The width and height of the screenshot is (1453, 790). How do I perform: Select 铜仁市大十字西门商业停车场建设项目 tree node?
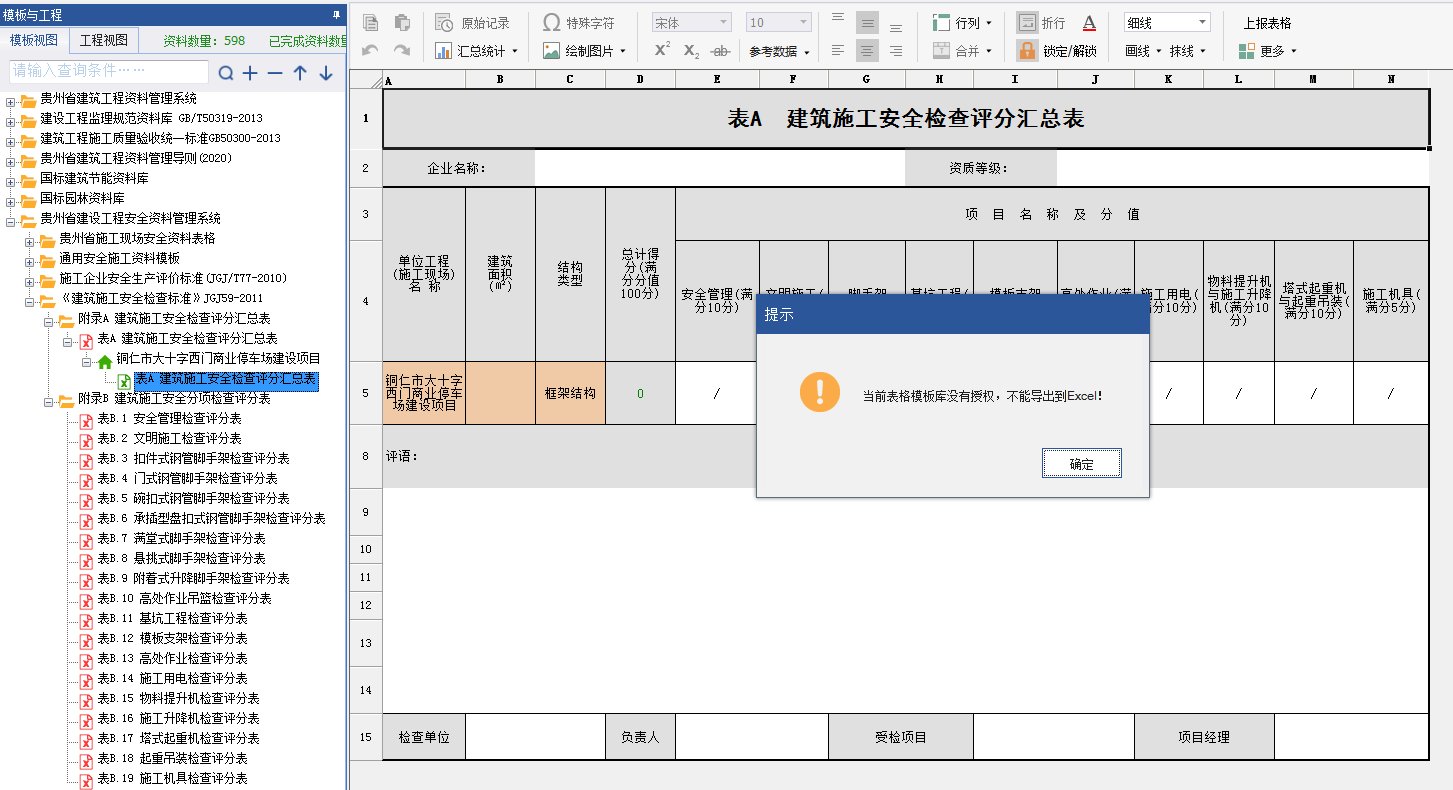(219, 358)
